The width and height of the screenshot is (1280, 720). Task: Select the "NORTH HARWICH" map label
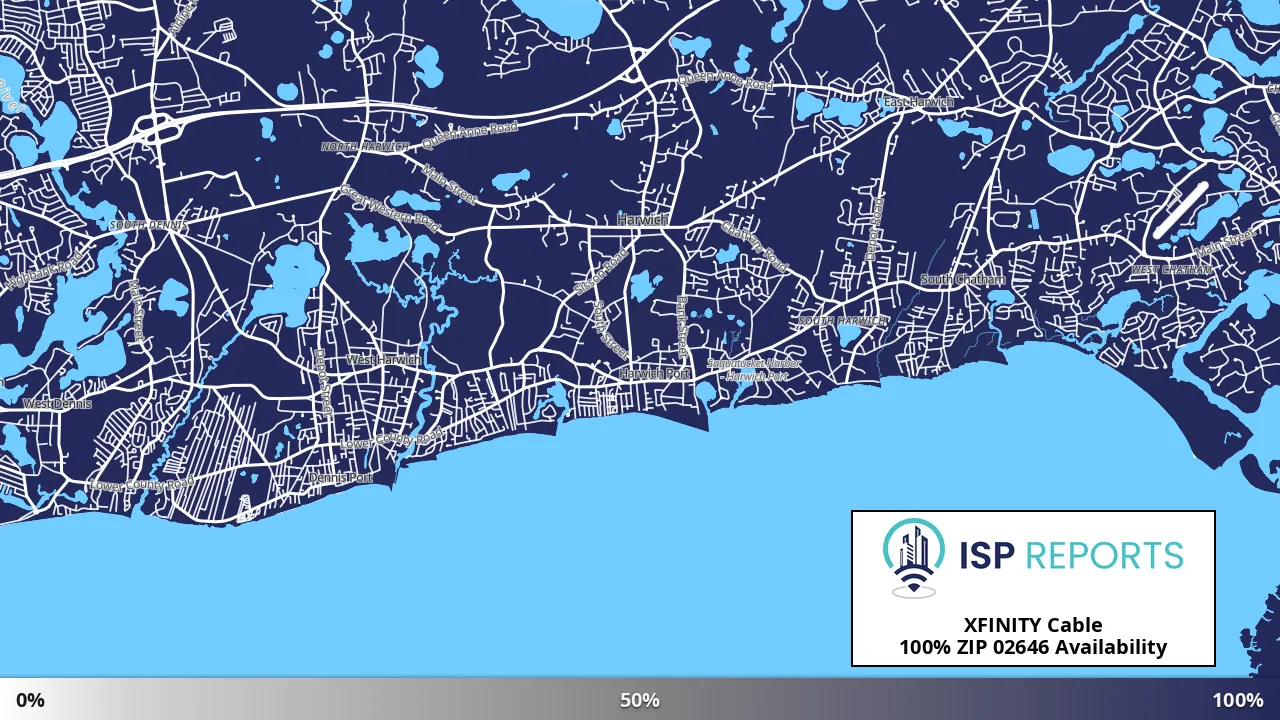point(365,147)
